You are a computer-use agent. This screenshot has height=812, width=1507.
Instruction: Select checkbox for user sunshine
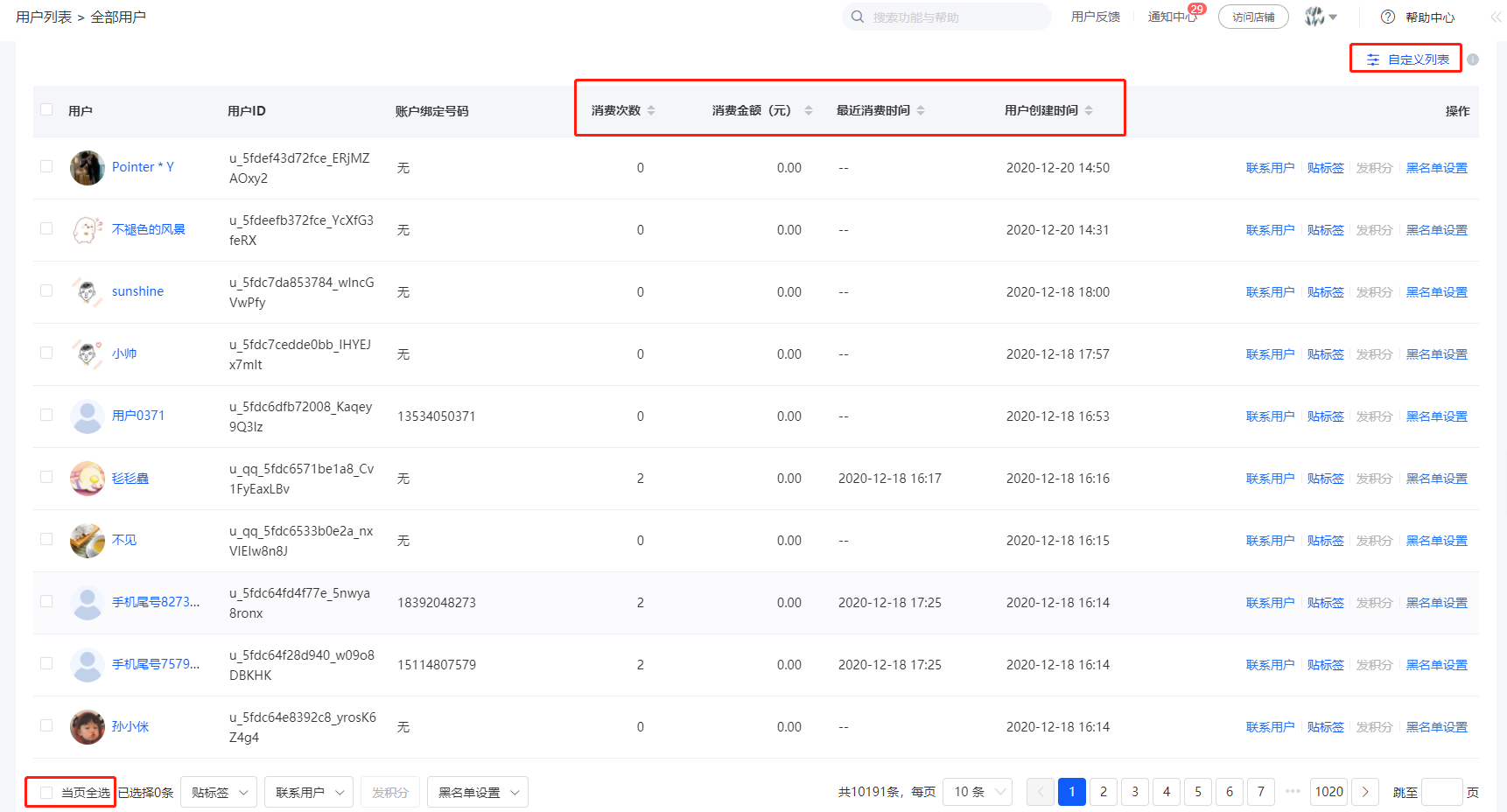click(x=46, y=290)
